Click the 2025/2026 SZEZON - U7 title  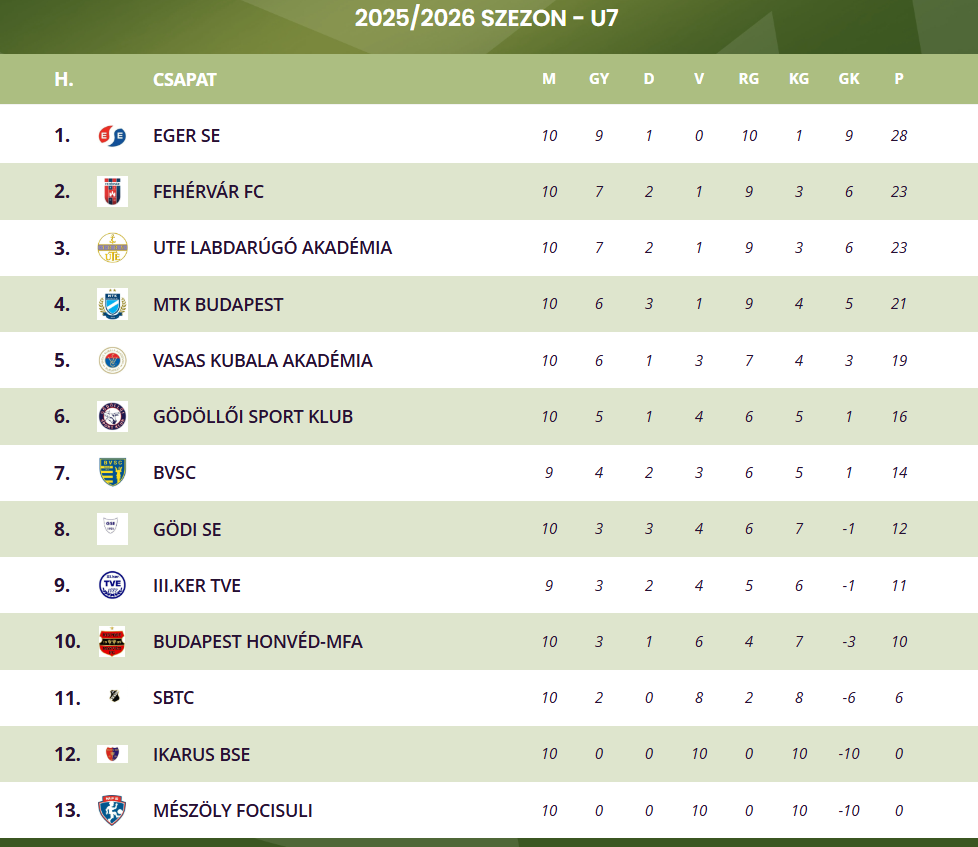[487, 18]
